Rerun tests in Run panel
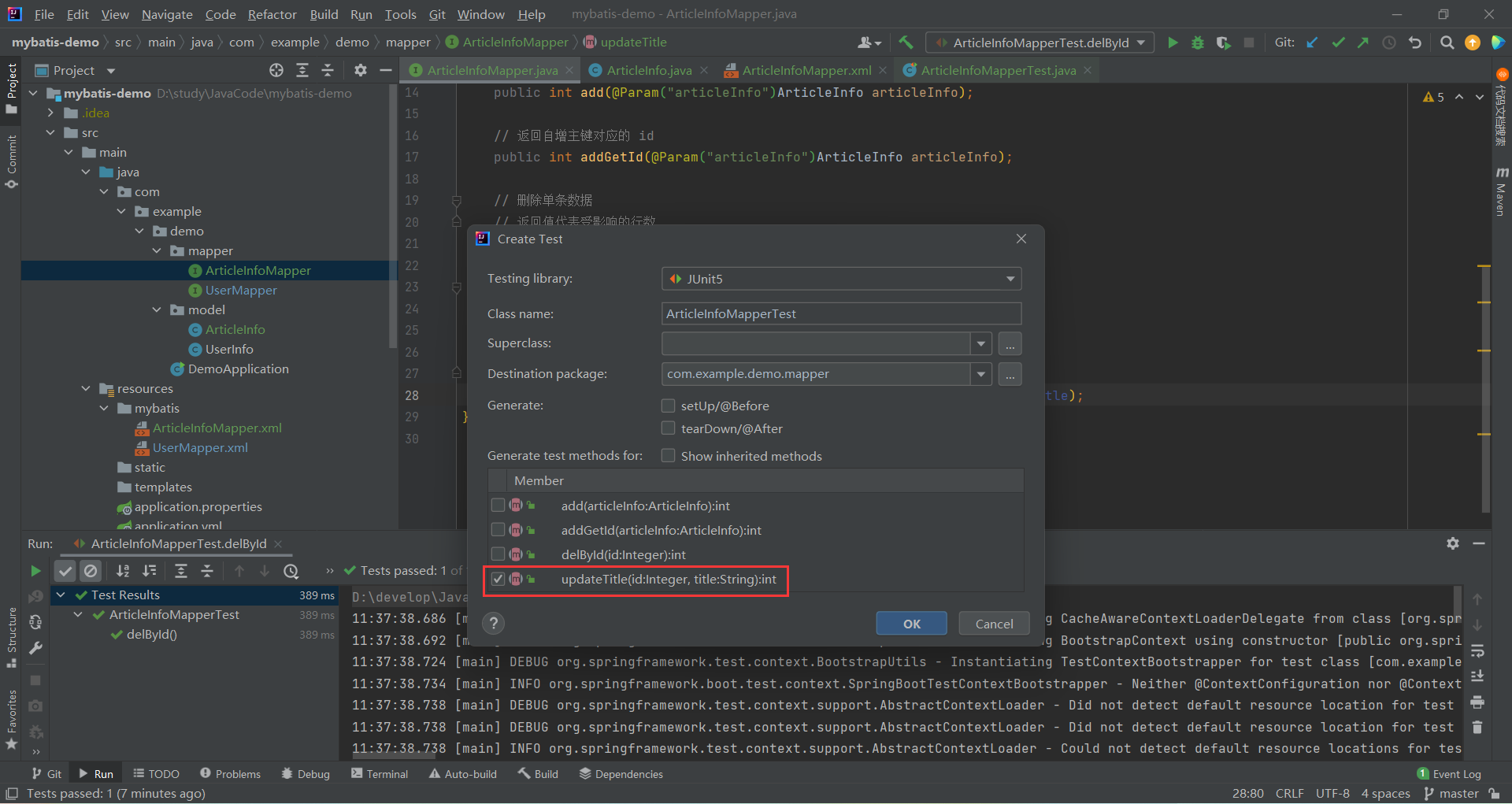Image resolution: width=1512 pixels, height=804 pixels. click(x=35, y=571)
